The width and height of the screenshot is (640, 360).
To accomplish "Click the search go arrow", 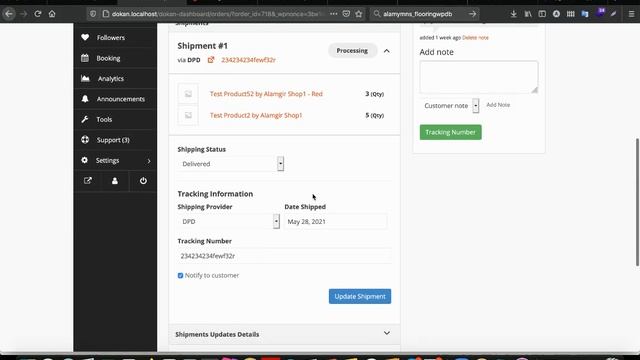I will [472, 14].
